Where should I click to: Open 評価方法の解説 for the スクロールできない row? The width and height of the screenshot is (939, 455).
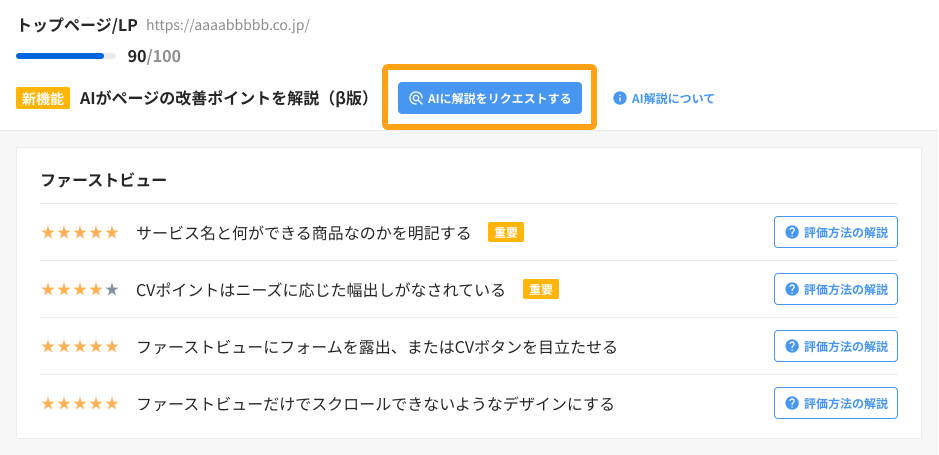[x=836, y=403]
